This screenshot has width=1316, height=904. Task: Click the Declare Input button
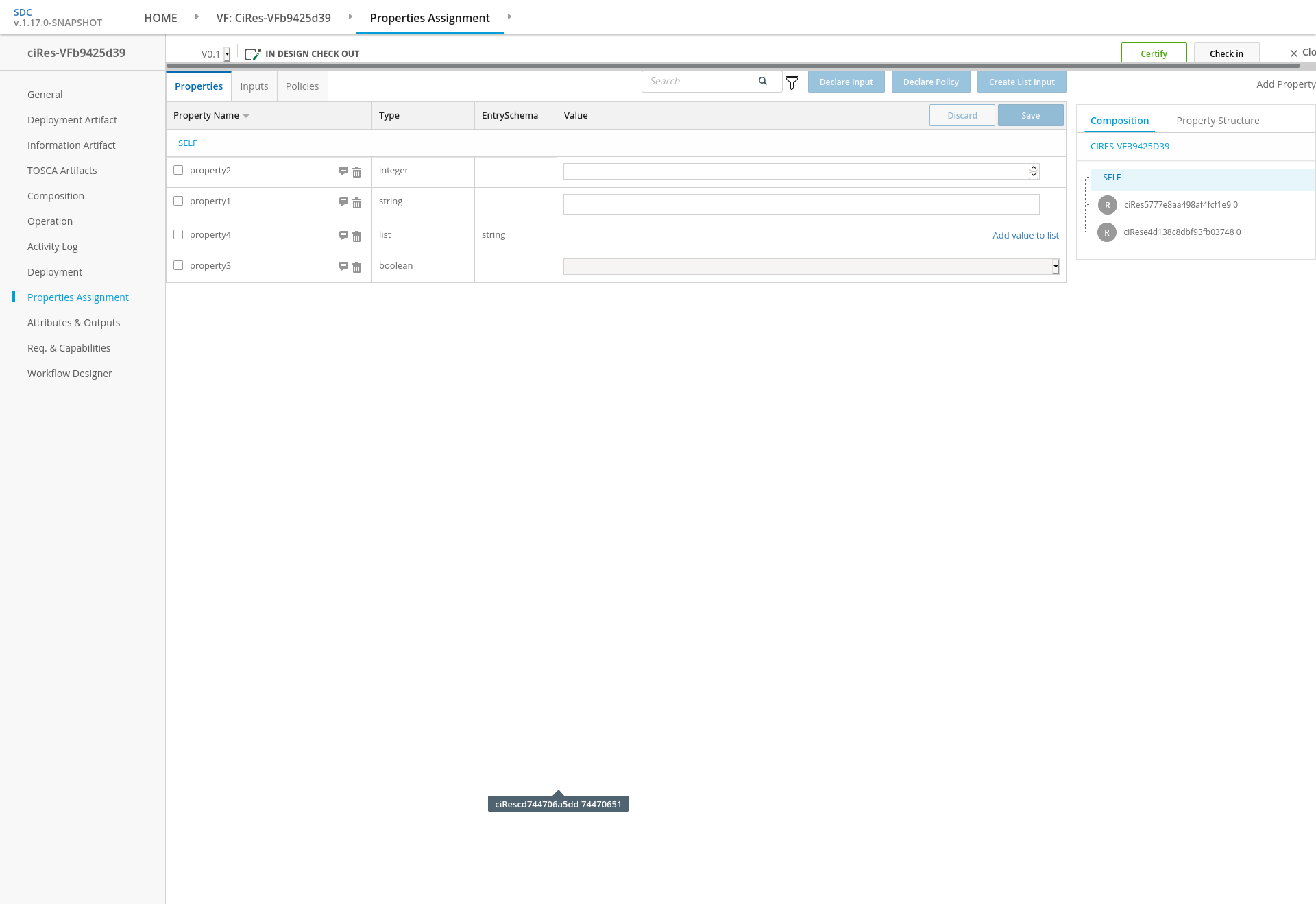(x=846, y=82)
